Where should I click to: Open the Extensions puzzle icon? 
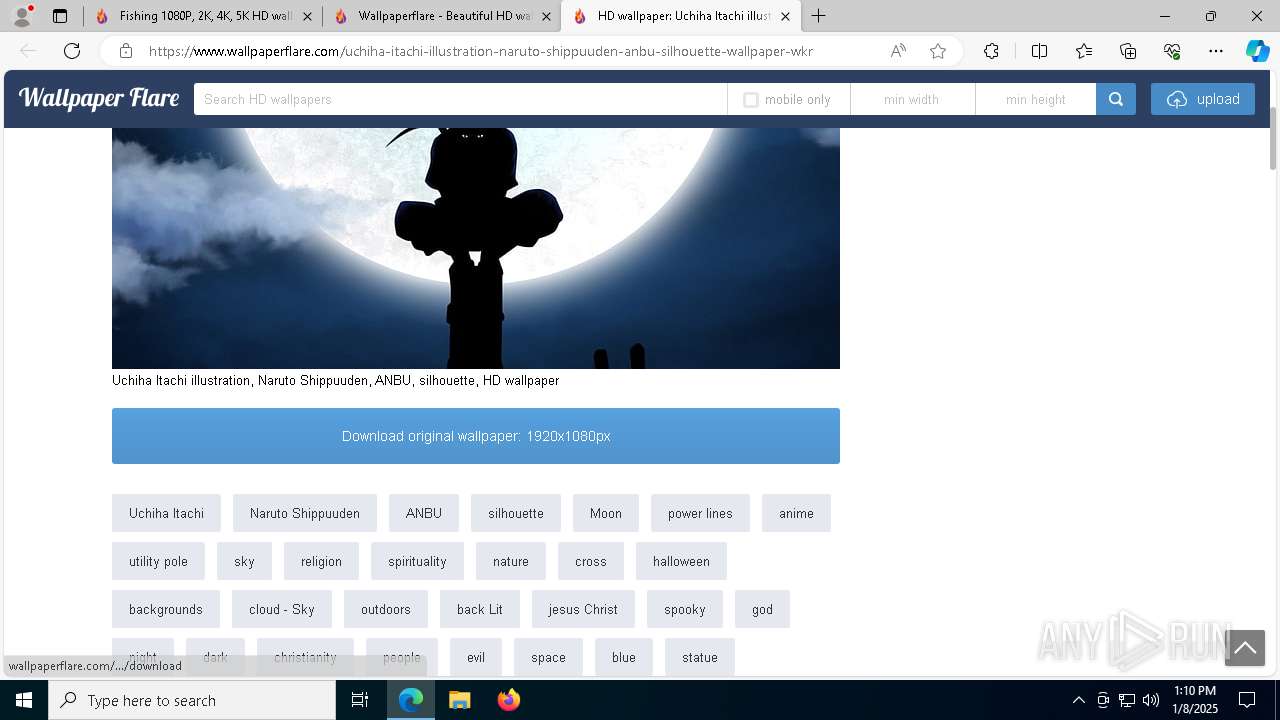click(991, 51)
